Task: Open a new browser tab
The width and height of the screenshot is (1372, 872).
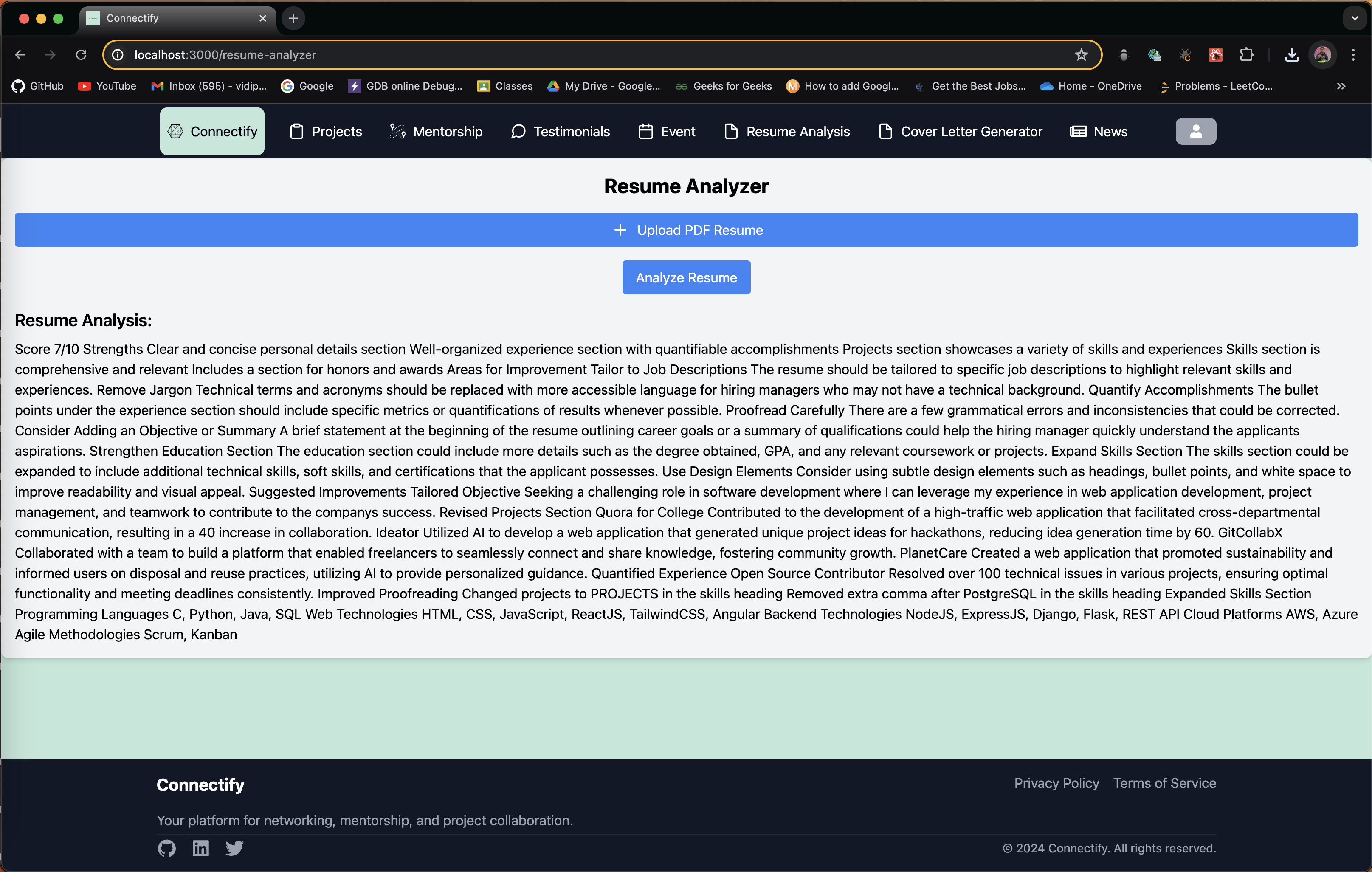Action: click(293, 18)
